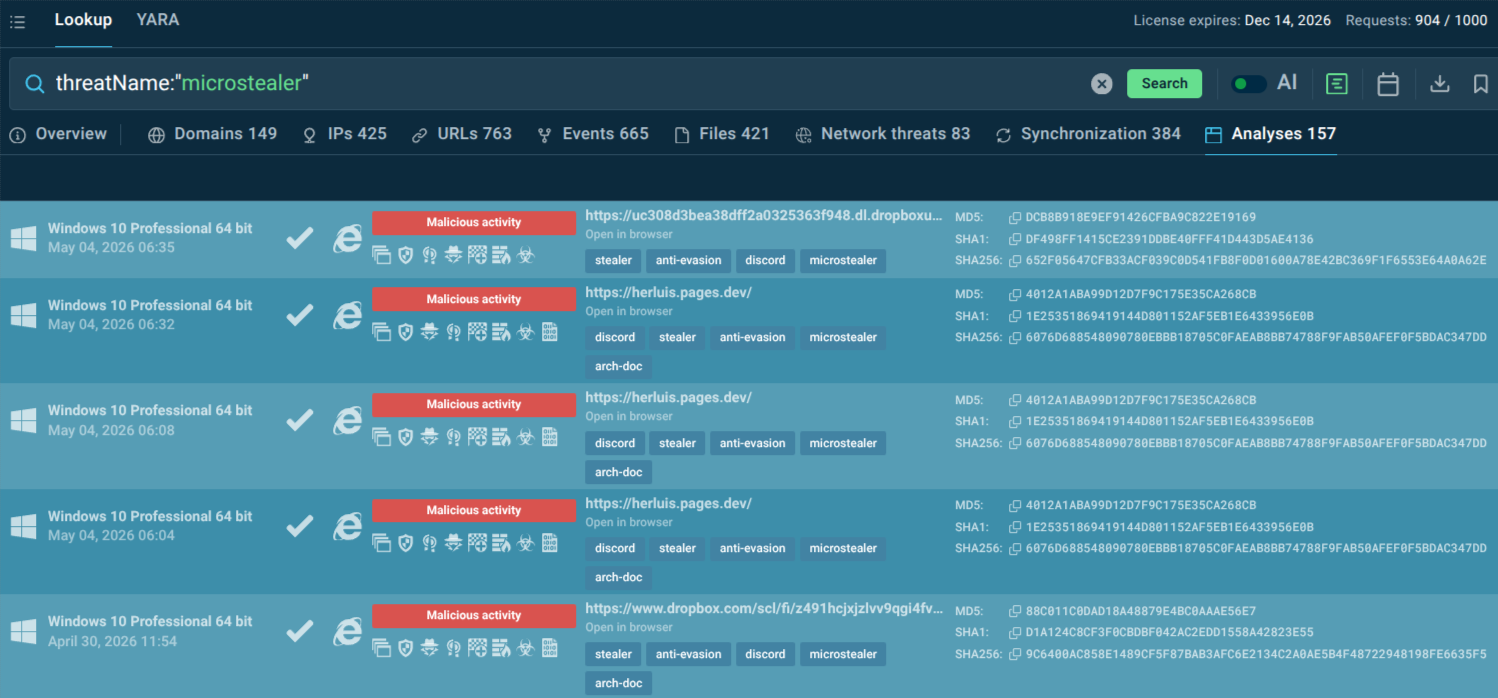This screenshot has width=1498, height=698.
Task: Click the bookmark icon to save the query
Action: click(x=1481, y=84)
